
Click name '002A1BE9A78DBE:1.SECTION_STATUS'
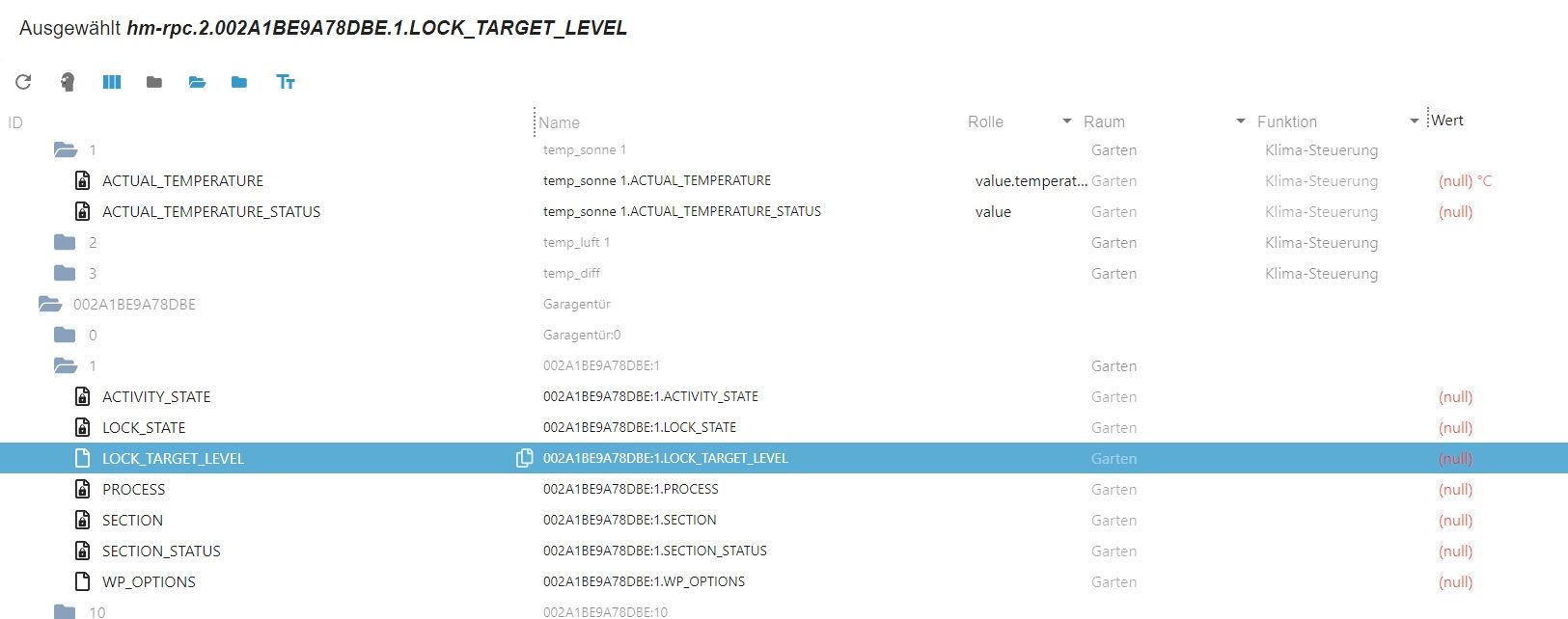tap(655, 551)
